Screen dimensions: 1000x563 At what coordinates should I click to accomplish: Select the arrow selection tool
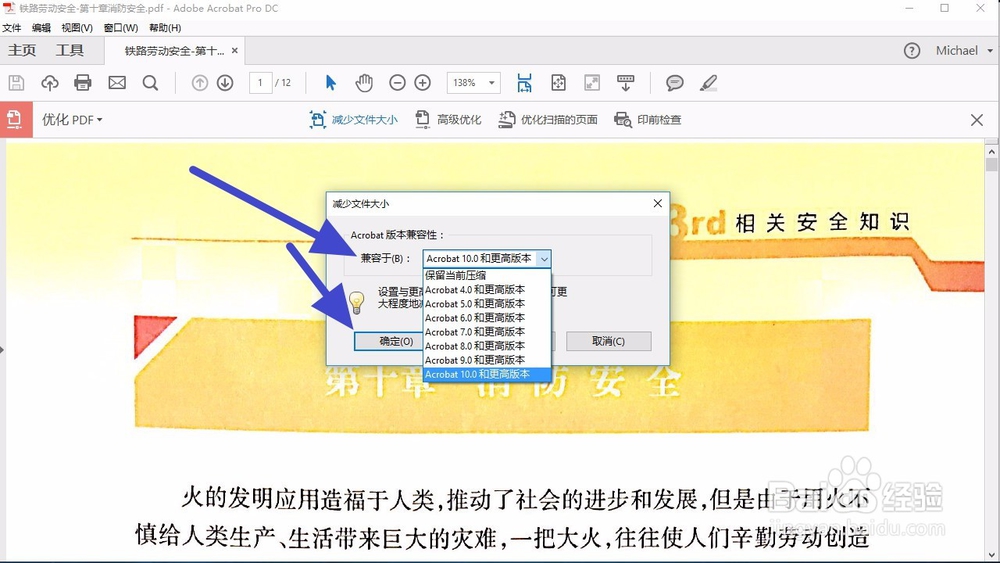point(330,83)
